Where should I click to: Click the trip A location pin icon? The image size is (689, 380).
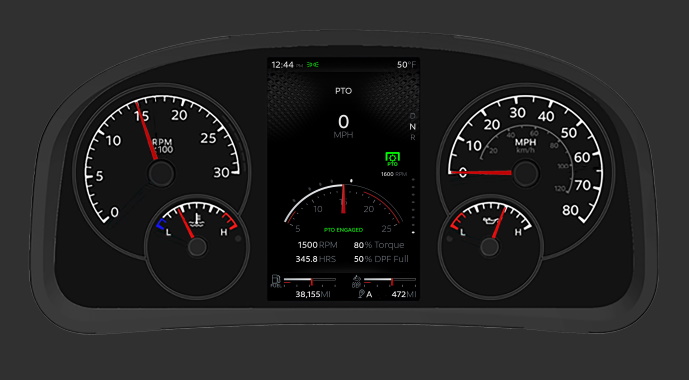tap(361, 294)
